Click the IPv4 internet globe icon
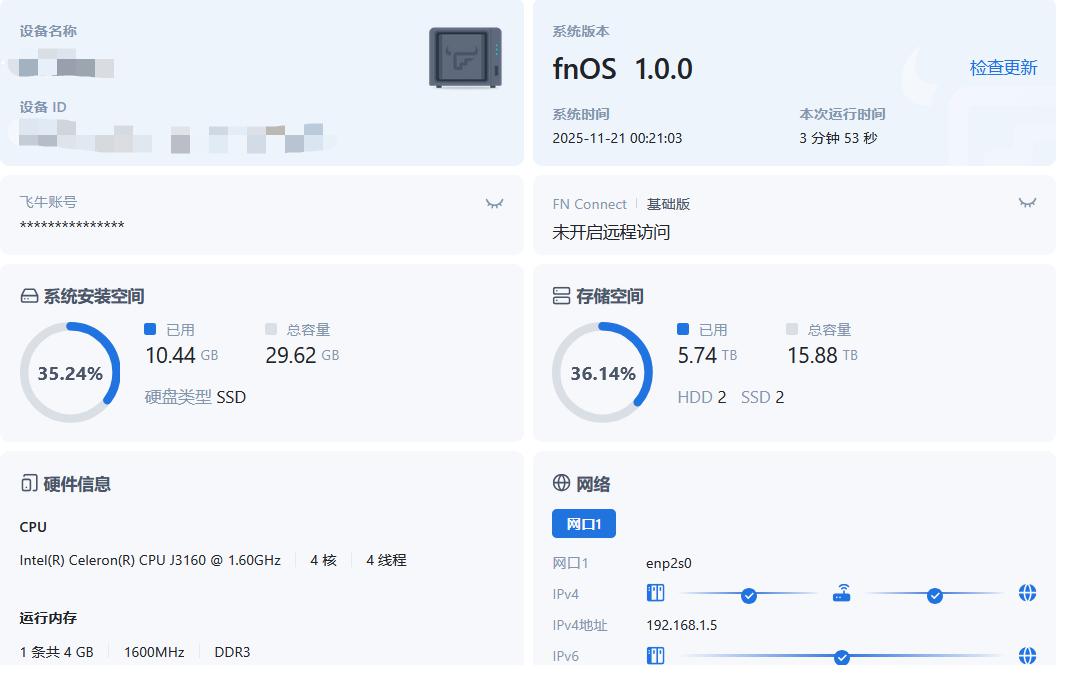 (x=1027, y=594)
